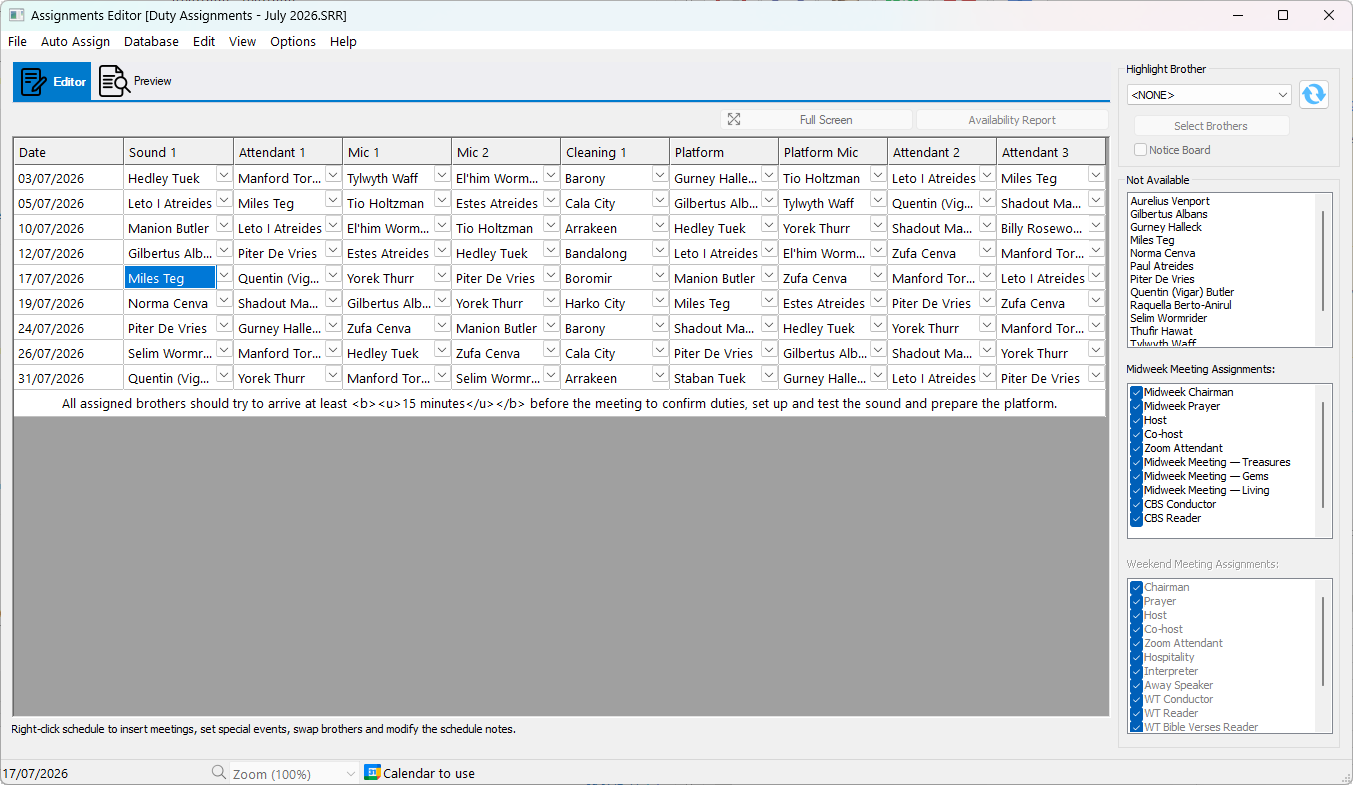Viewport: 1353px width, 785px height.
Task: Toggle Midweek Meeting — Treasures checkbox
Action: pyautogui.click(x=1136, y=462)
